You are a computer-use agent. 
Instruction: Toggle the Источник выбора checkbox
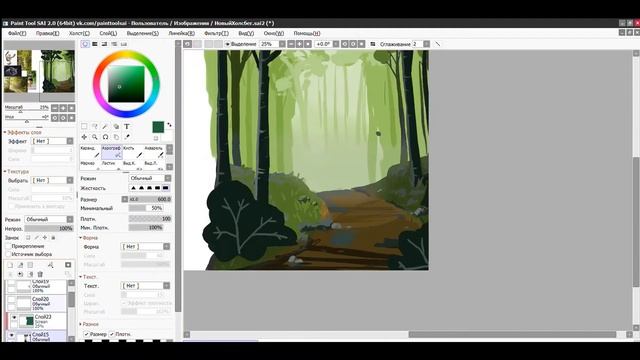pyautogui.click(x=8, y=254)
